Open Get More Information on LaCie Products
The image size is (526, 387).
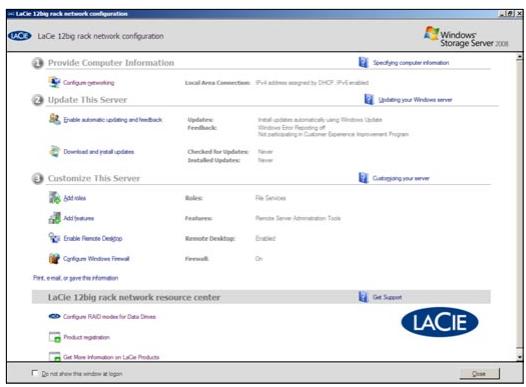111,357
